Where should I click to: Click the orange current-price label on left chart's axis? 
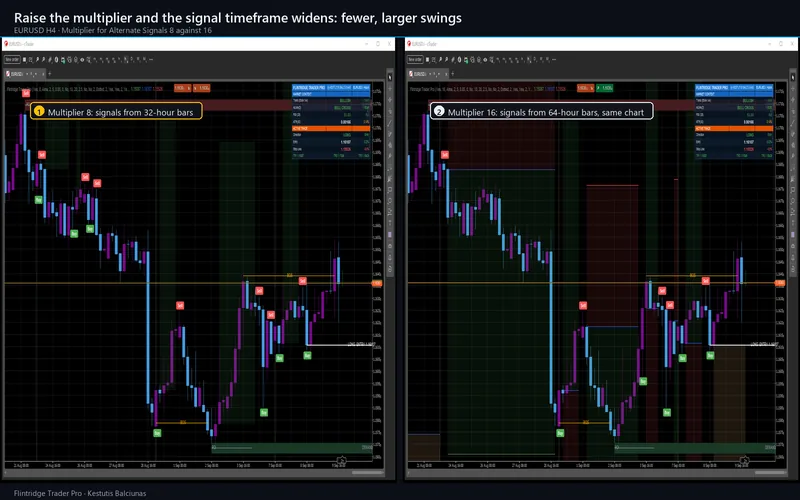click(377, 283)
